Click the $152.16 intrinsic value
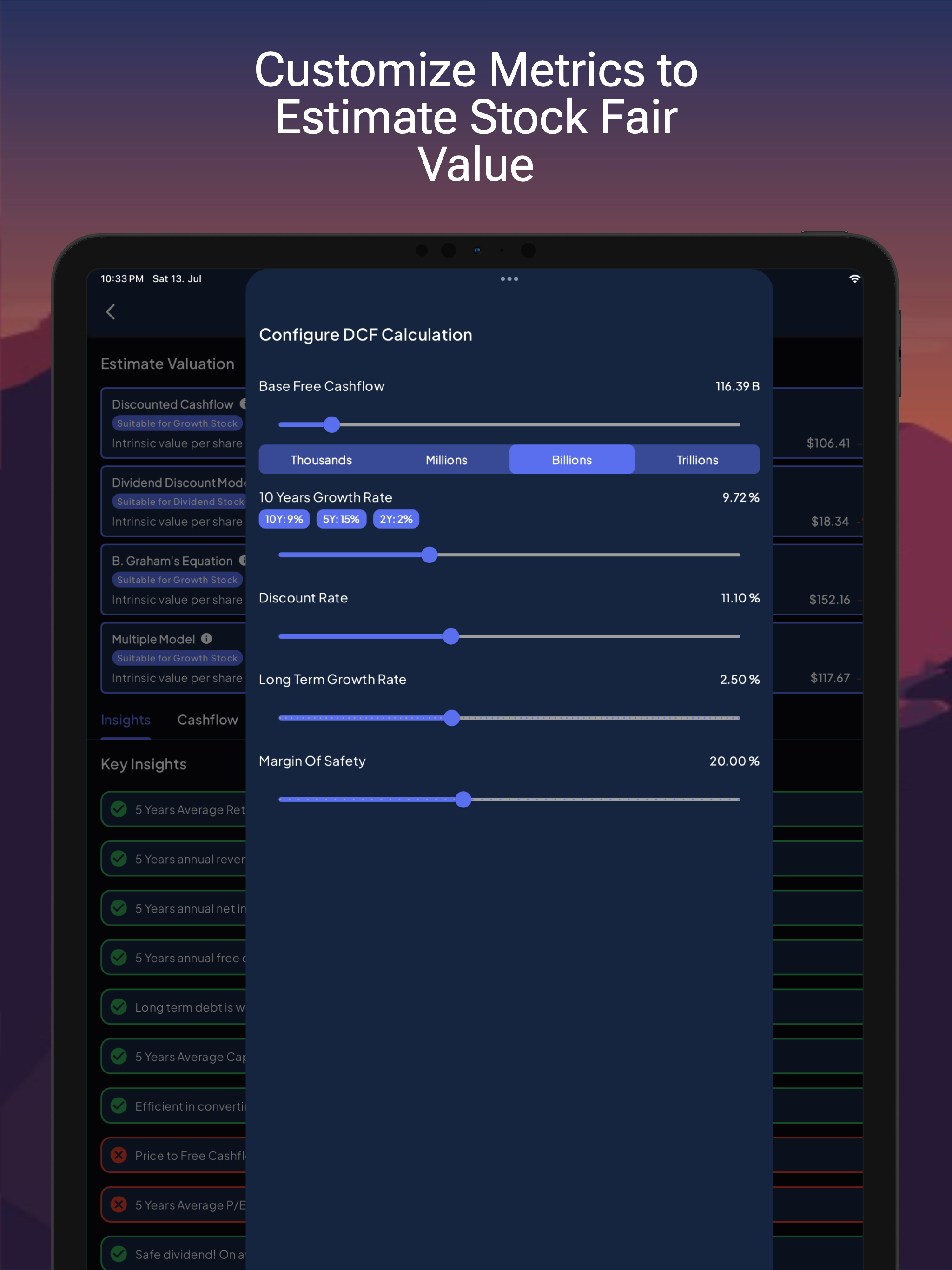952x1270 pixels. point(829,599)
